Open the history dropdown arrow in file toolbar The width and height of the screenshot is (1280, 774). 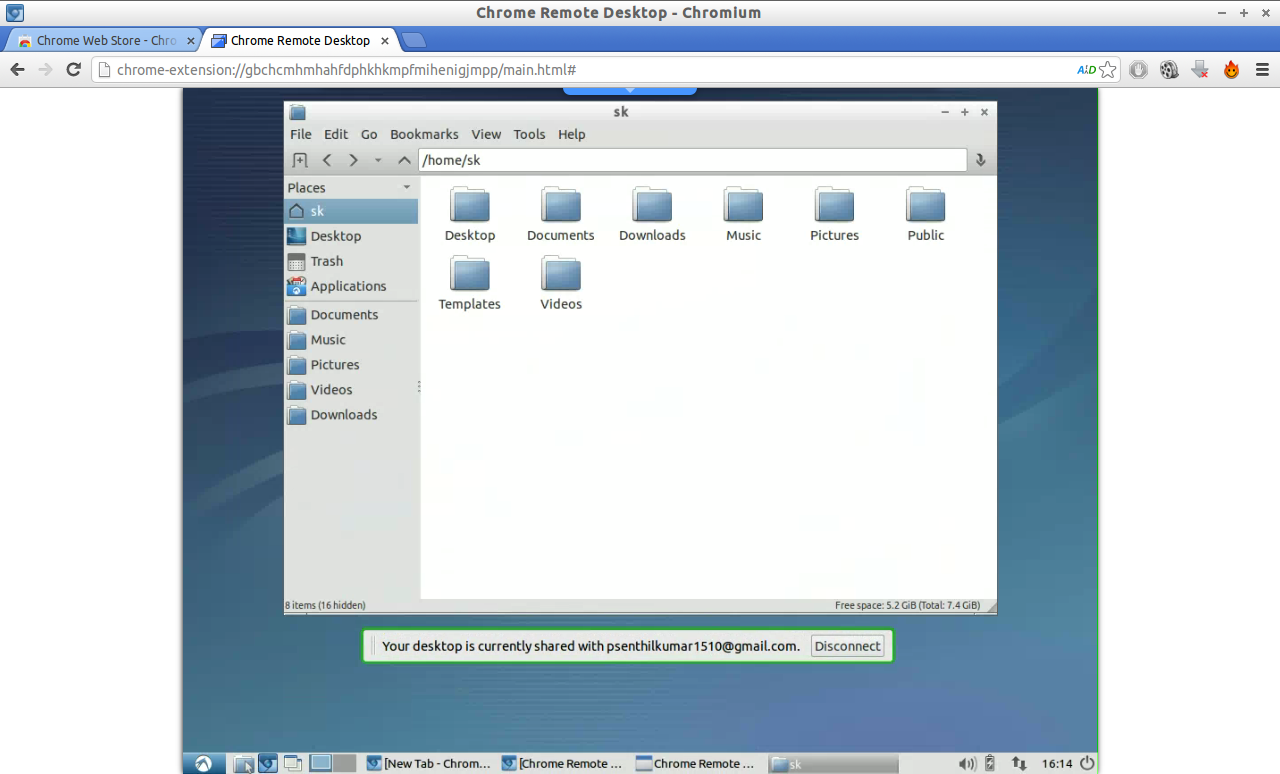378,160
